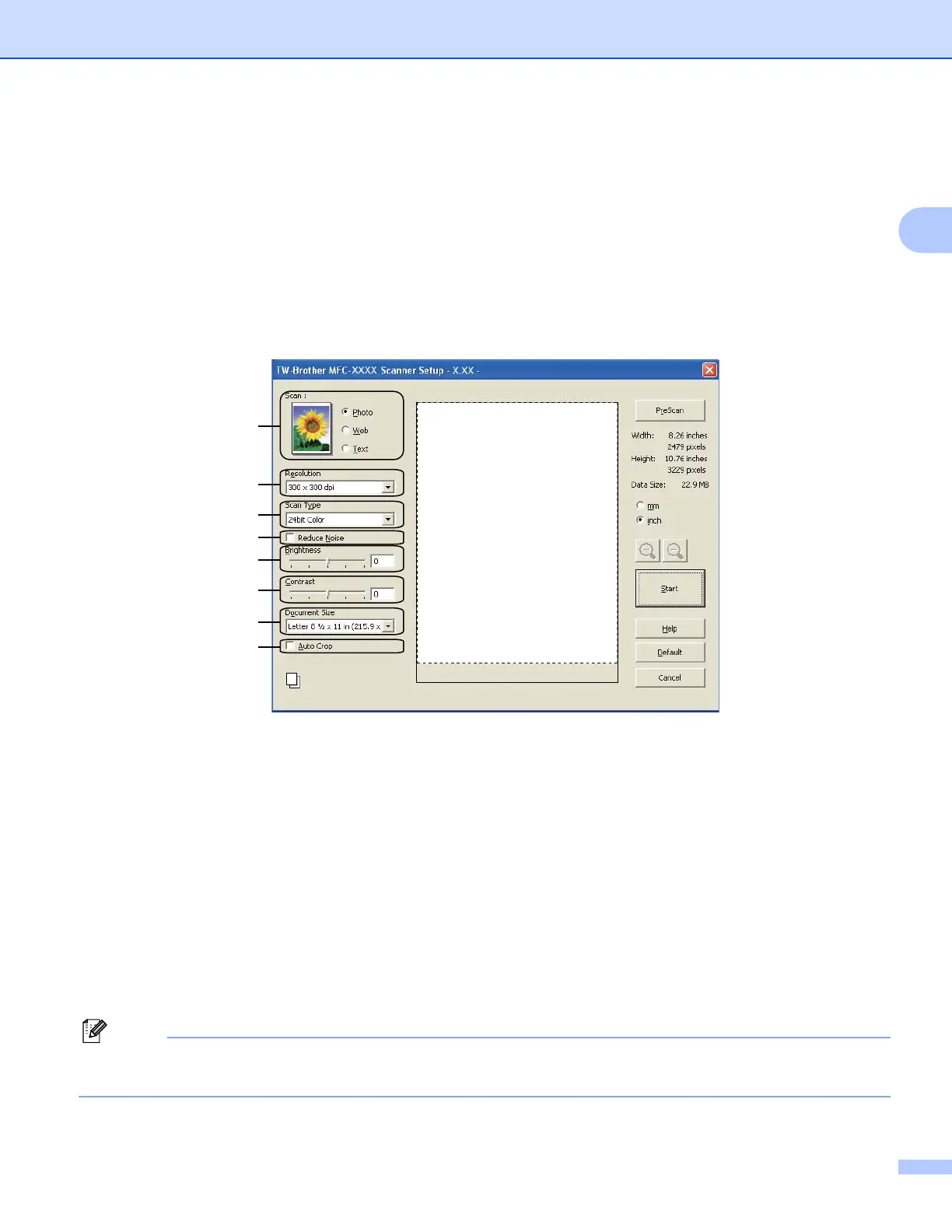The image size is (952, 1232).
Task: Click the PreScan button
Action: [x=670, y=410]
